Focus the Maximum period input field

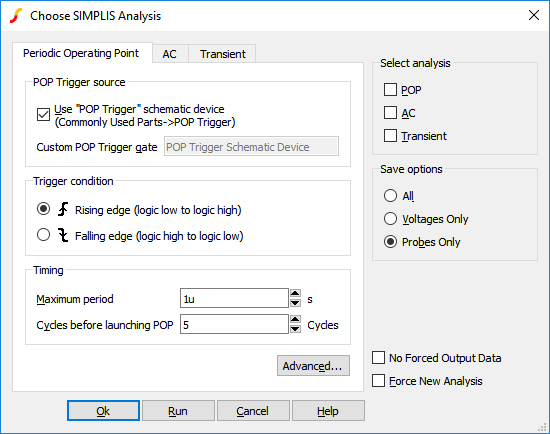coord(234,298)
